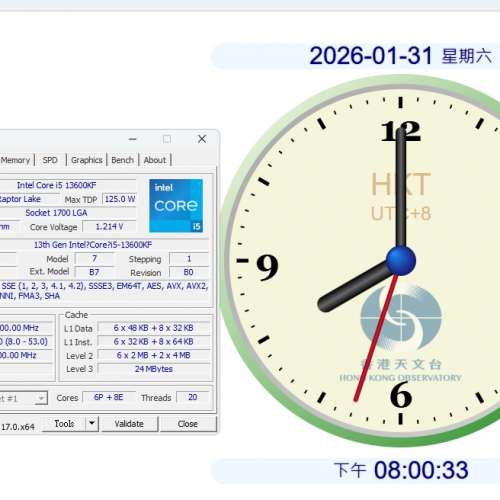Image resolution: width=500 pixels, height=500 pixels.
Task: Expand the Tools dropdown arrow
Action: pyautogui.click(x=92, y=424)
